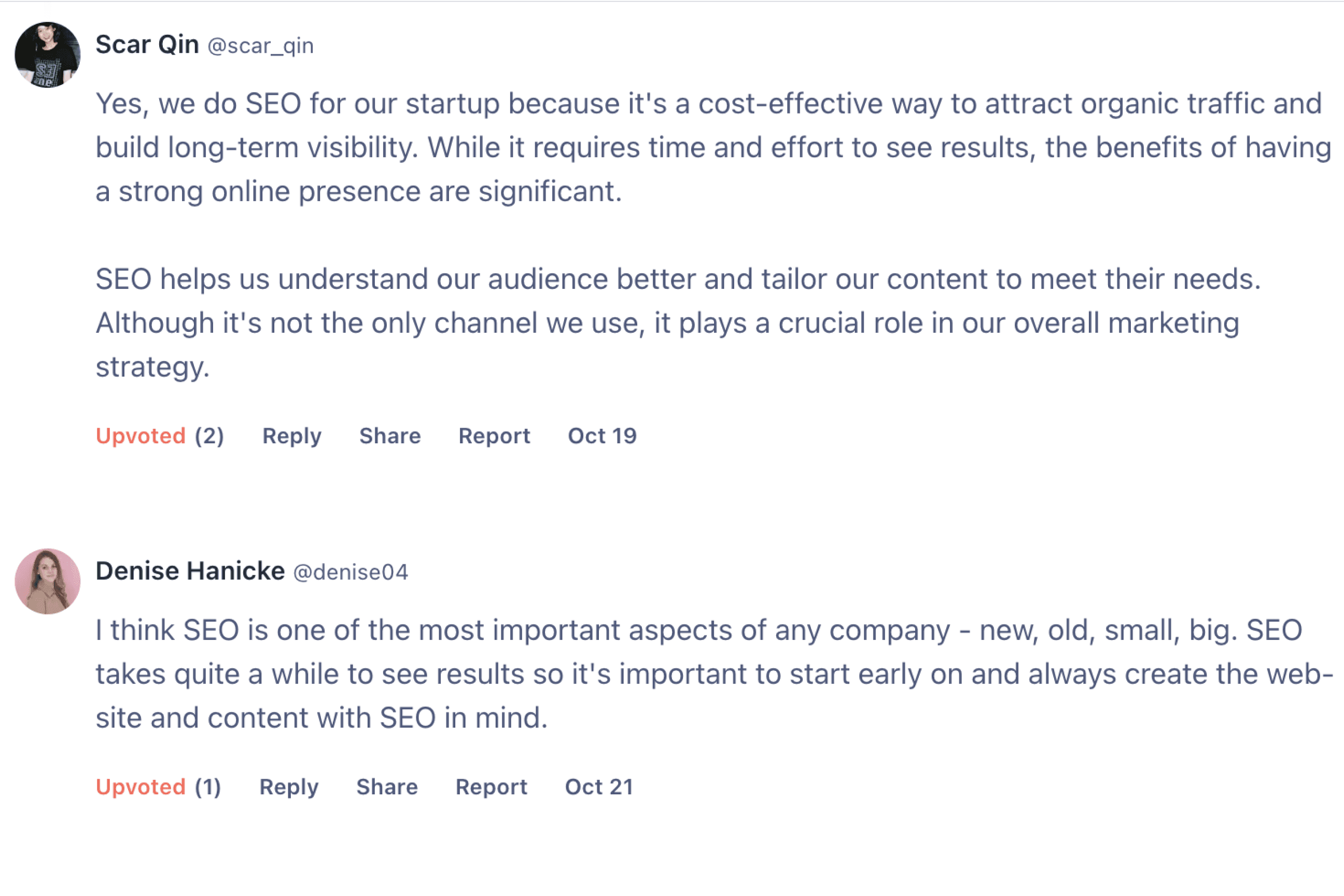Click the Oct 21 comment timestamp

click(x=599, y=787)
